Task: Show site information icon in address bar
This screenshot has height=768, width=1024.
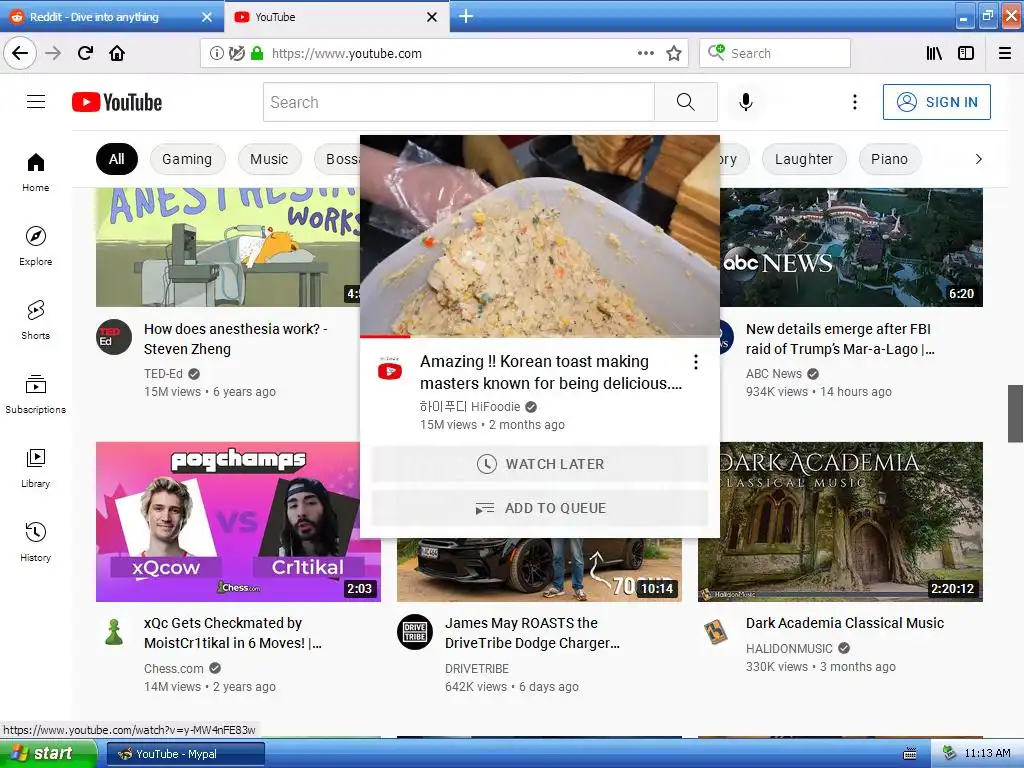Action: point(216,54)
